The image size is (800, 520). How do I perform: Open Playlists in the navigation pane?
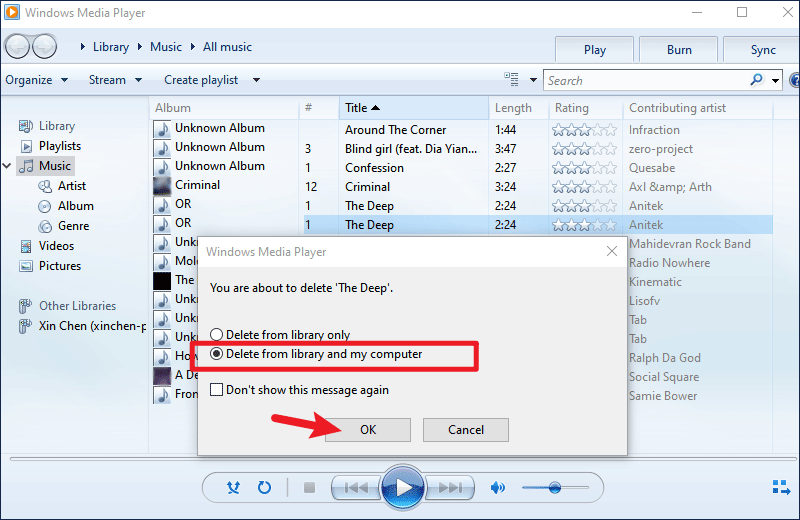click(60, 146)
